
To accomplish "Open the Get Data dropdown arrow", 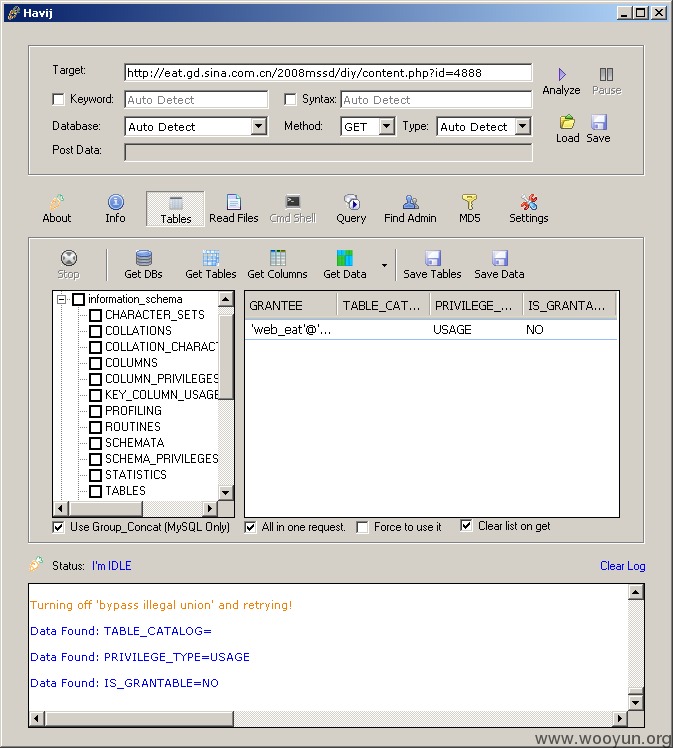I will [384, 265].
